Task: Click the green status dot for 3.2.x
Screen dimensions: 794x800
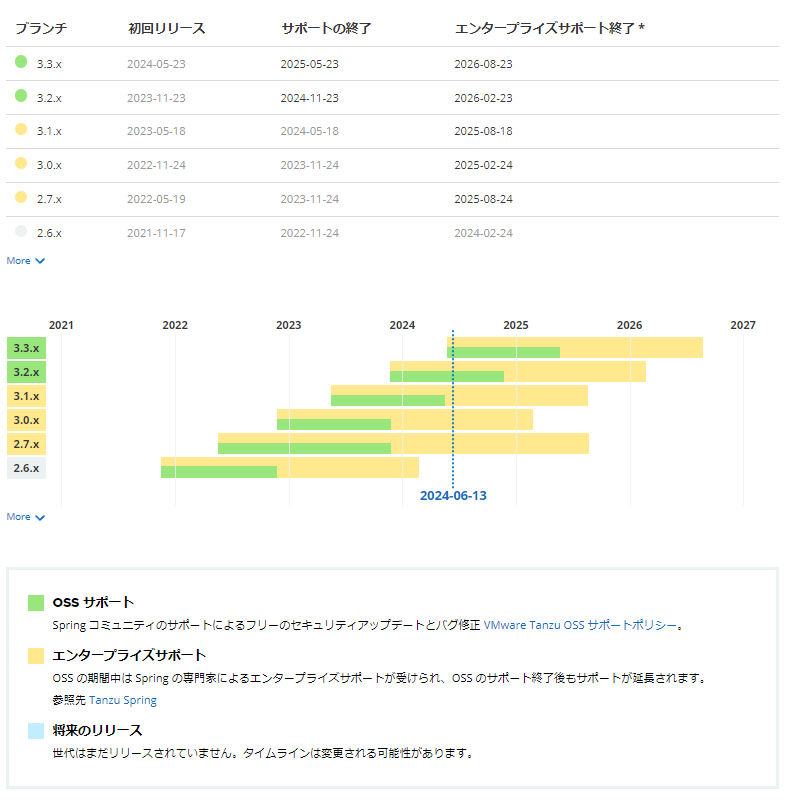Action: pyautogui.click(x=21, y=95)
